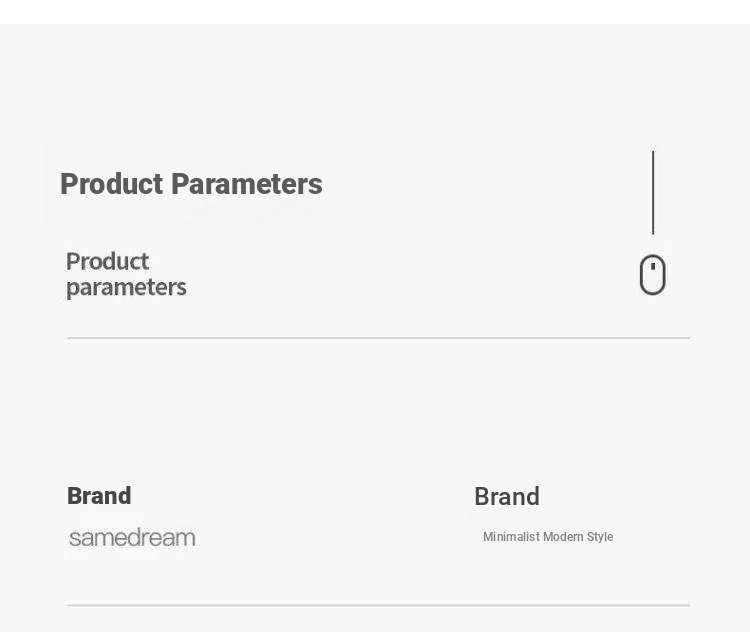The height and width of the screenshot is (632, 750).
Task: Click the divider line below the subheading
Action: point(378,338)
